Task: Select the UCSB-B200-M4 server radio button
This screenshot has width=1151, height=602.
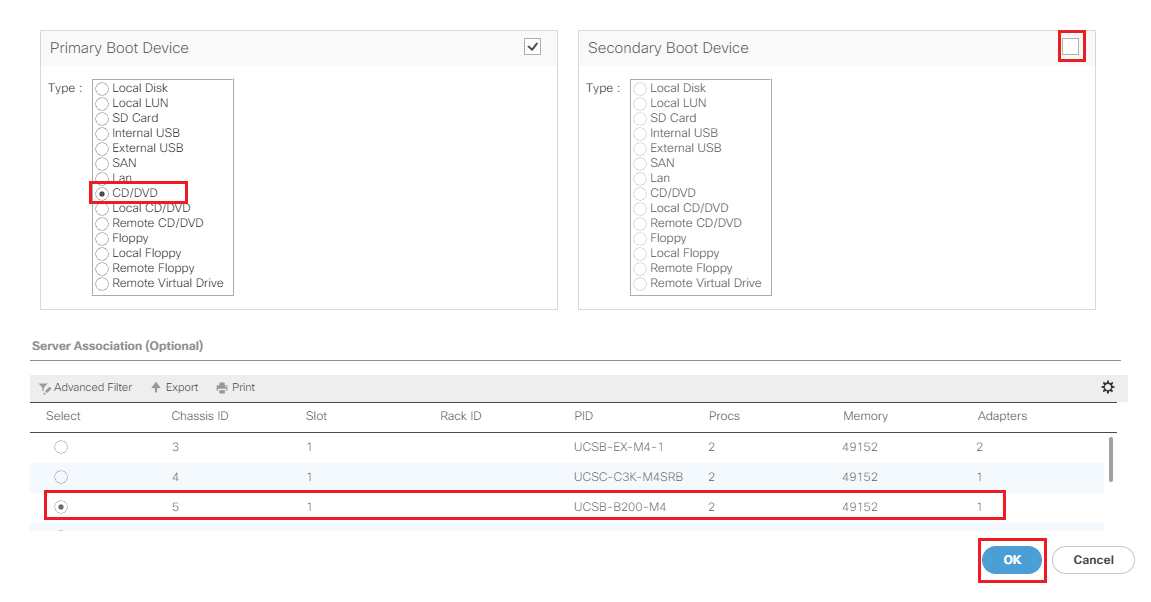Action: click(61, 507)
